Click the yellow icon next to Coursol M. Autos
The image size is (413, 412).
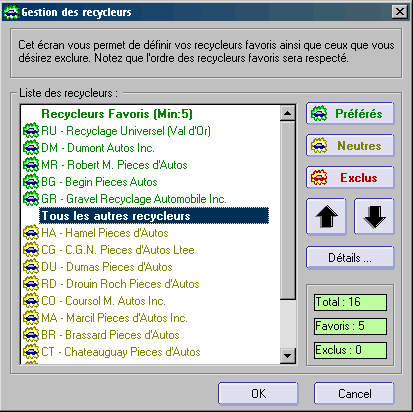pos(31,301)
